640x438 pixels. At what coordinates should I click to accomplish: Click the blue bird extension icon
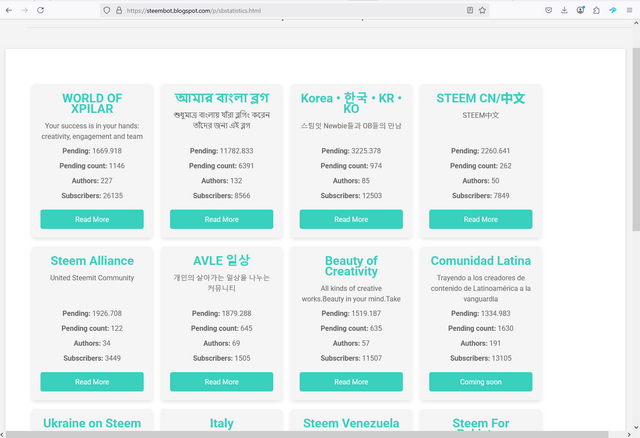click(613, 10)
